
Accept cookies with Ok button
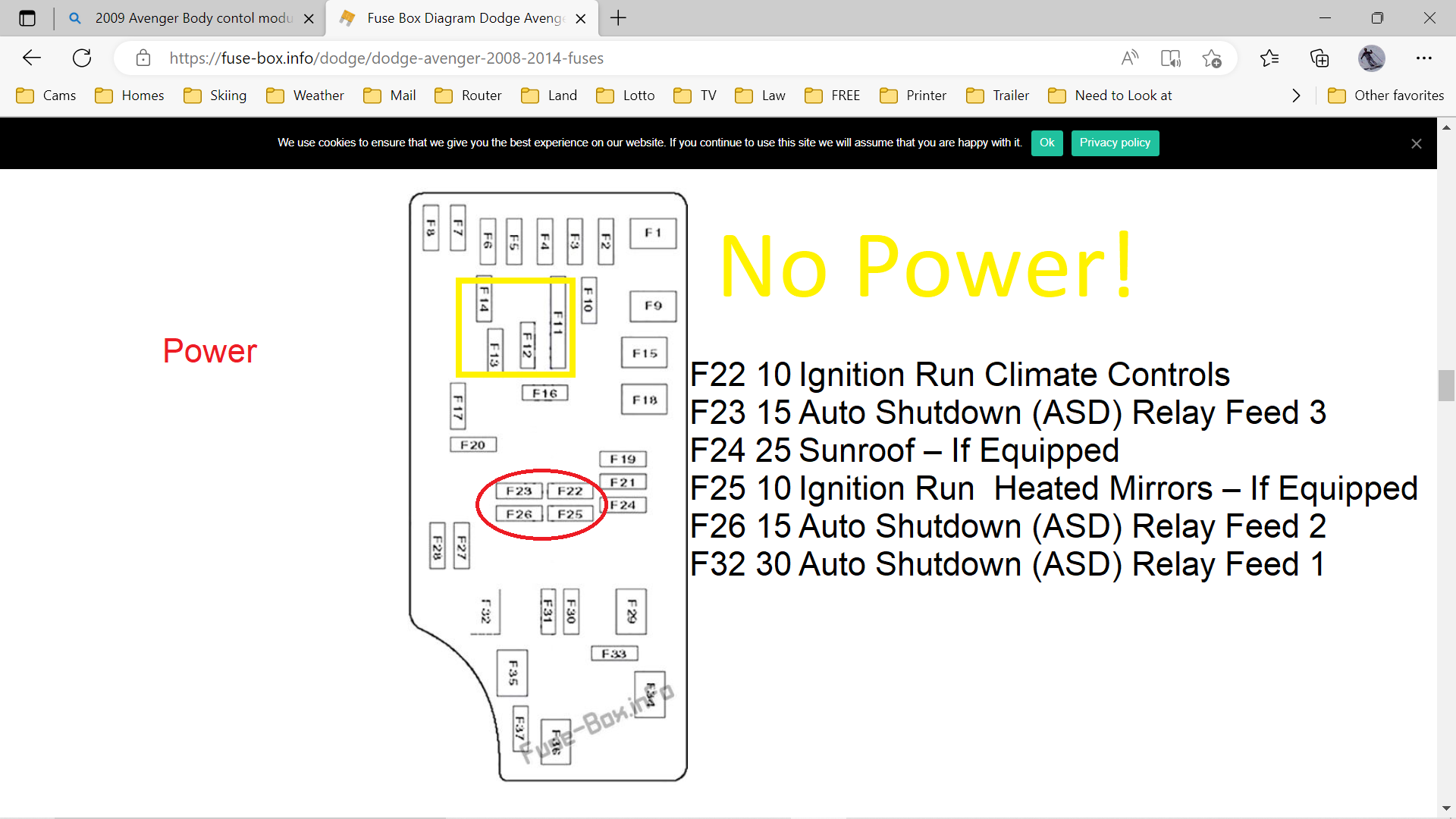click(x=1046, y=143)
